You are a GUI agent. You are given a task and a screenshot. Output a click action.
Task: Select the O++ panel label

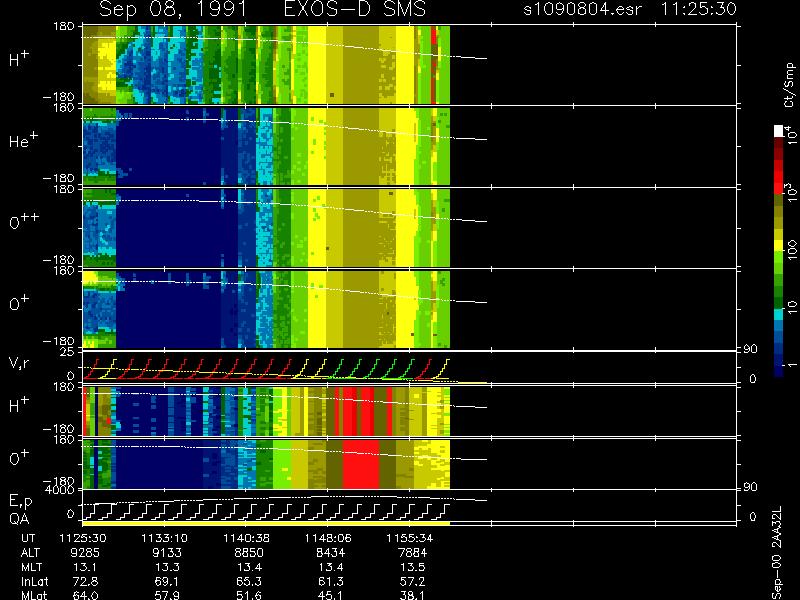[x=24, y=221]
